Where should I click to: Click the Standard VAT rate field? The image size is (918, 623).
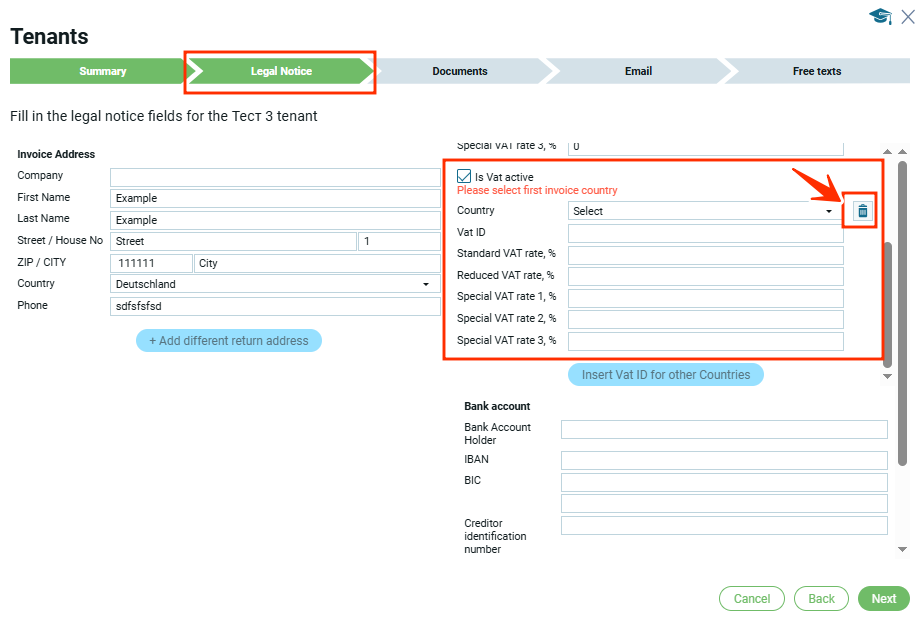(x=705, y=254)
